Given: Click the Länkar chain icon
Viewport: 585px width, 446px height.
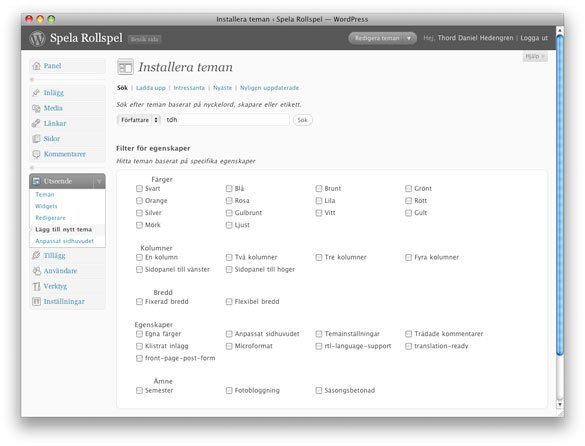Looking at the screenshot, I should coord(36,123).
